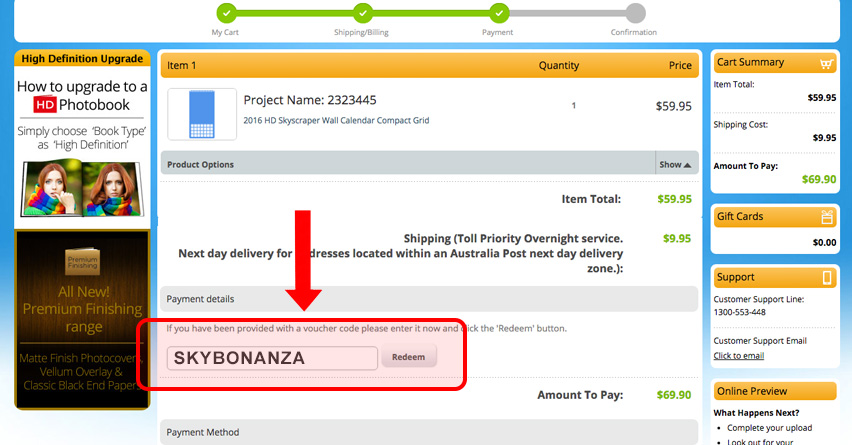This screenshot has width=852, height=445.
Task: Click the red HD logo badge
Action: (45, 104)
